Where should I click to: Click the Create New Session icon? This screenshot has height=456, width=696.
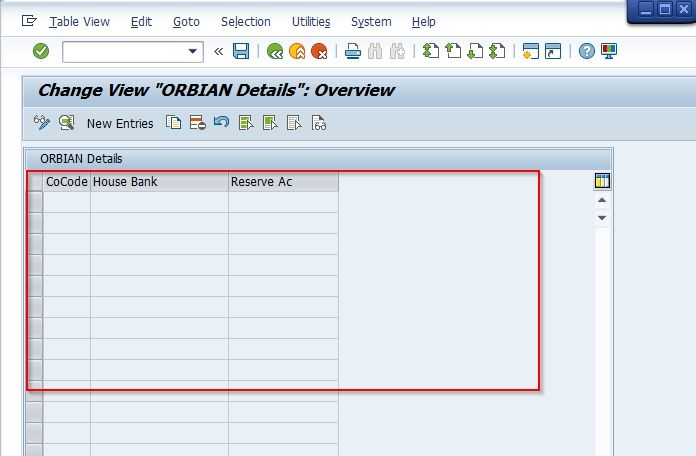(531, 51)
